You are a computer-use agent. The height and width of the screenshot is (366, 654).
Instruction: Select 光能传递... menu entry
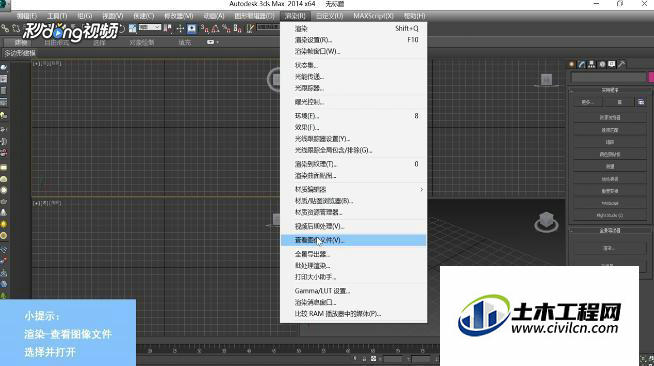coord(354,77)
